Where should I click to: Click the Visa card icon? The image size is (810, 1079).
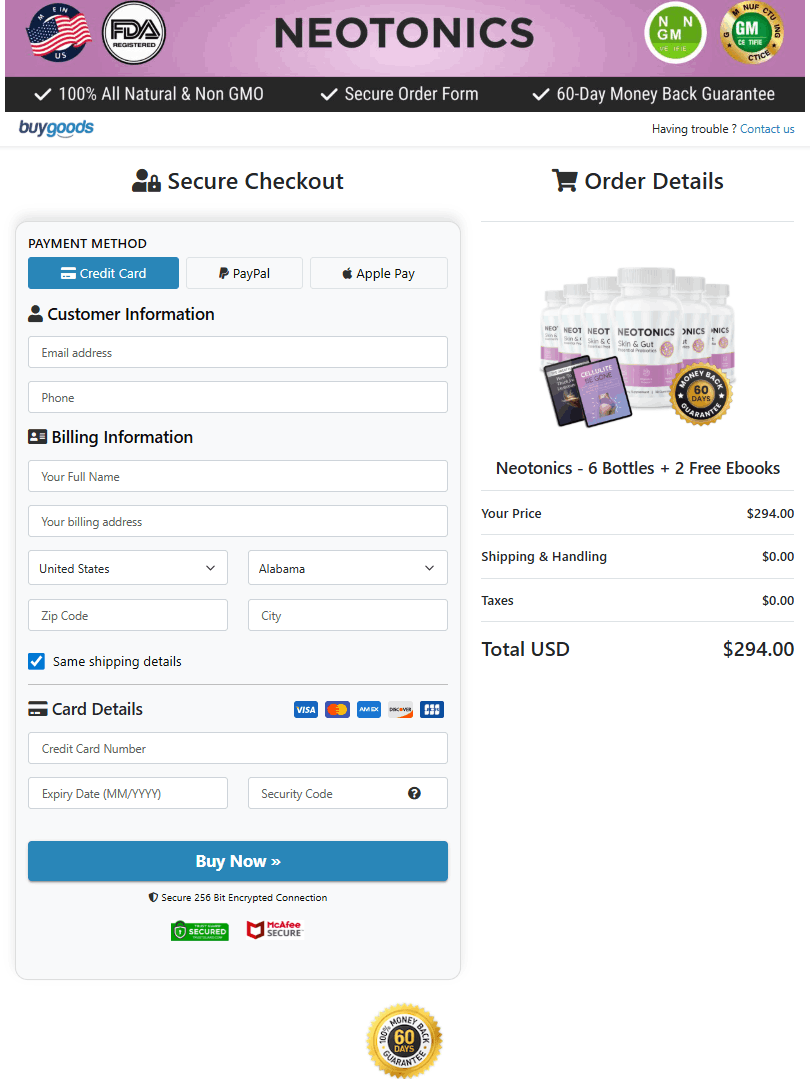pos(306,710)
